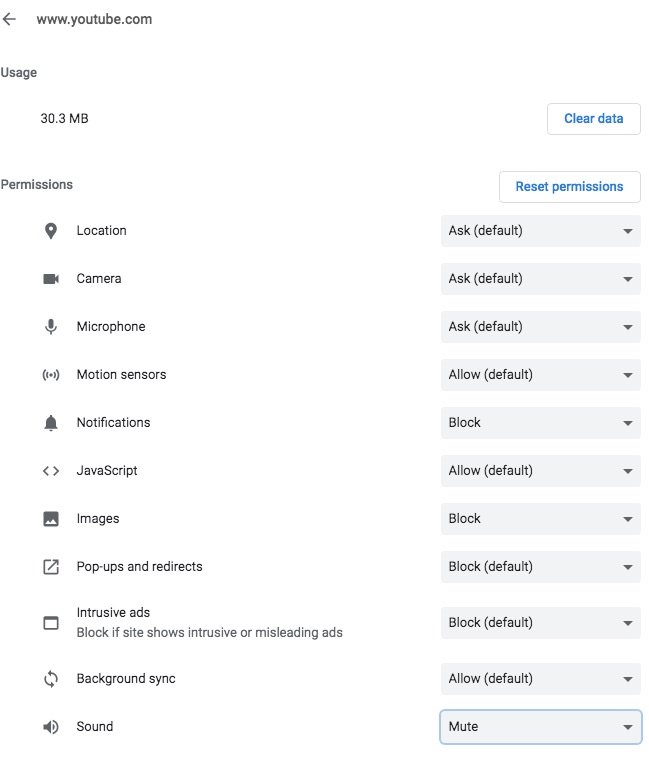The width and height of the screenshot is (649, 757).
Task: Click the Images picture icon
Action: pos(51,519)
